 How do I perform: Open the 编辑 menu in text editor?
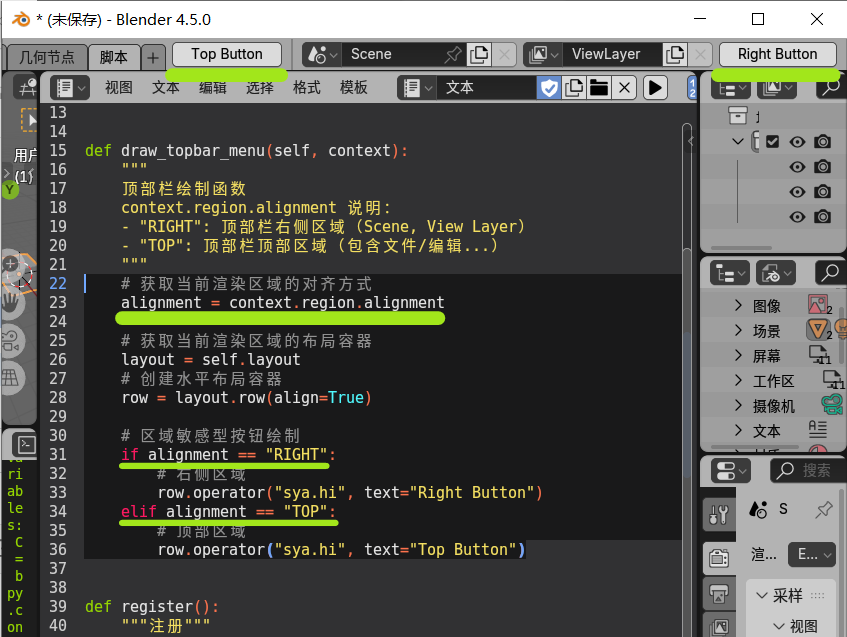pyautogui.click(x=212, y=88)
